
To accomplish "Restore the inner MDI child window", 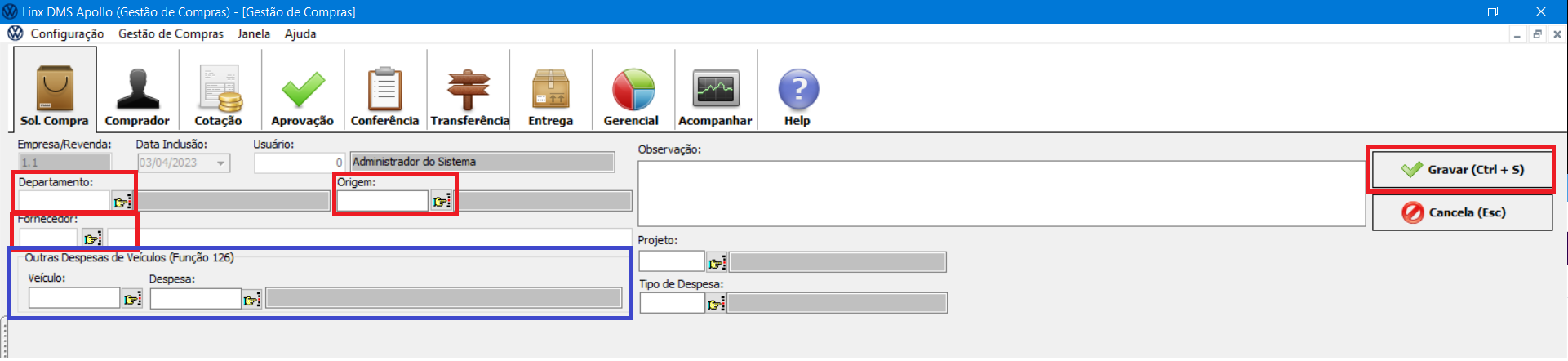I will [1537, 34].
